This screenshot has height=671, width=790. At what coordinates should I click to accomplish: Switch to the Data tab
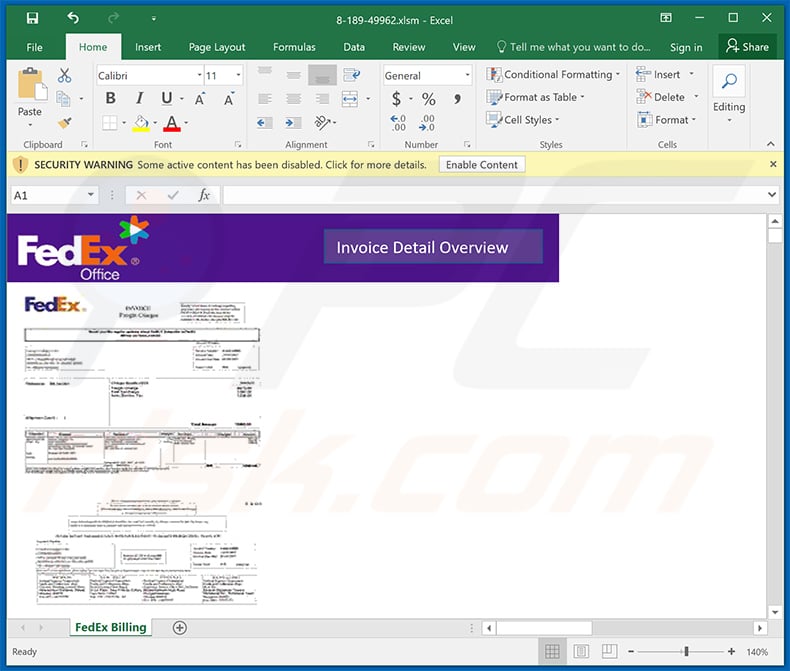[354, 47]
